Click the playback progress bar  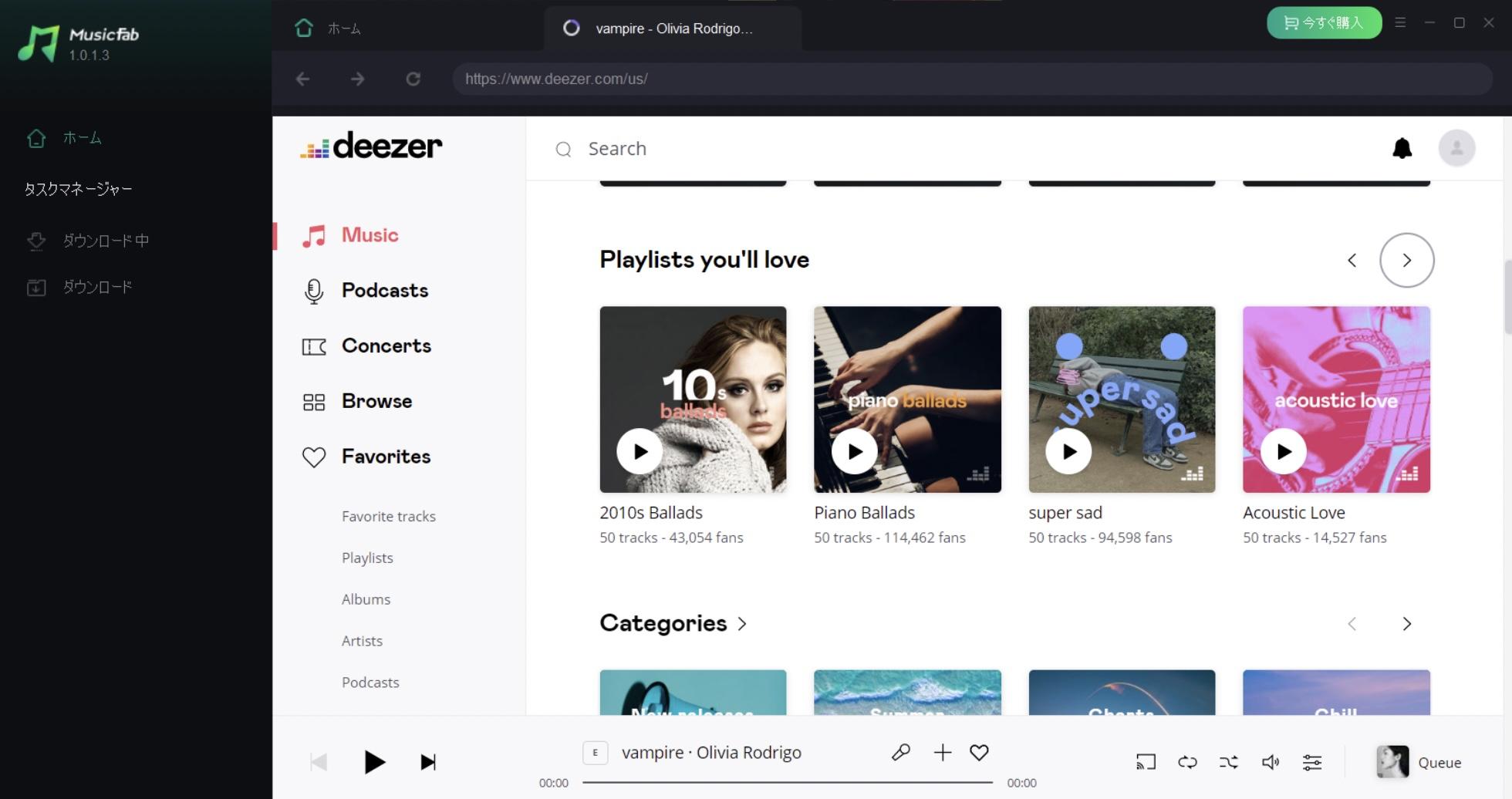coord(787,783)
